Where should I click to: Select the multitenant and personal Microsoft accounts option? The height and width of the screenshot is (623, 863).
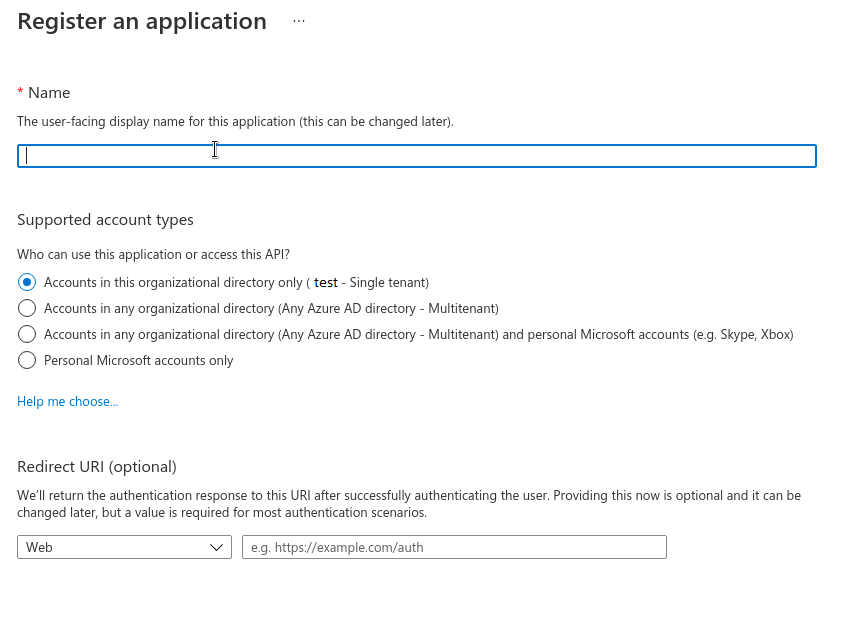[27, 334]
